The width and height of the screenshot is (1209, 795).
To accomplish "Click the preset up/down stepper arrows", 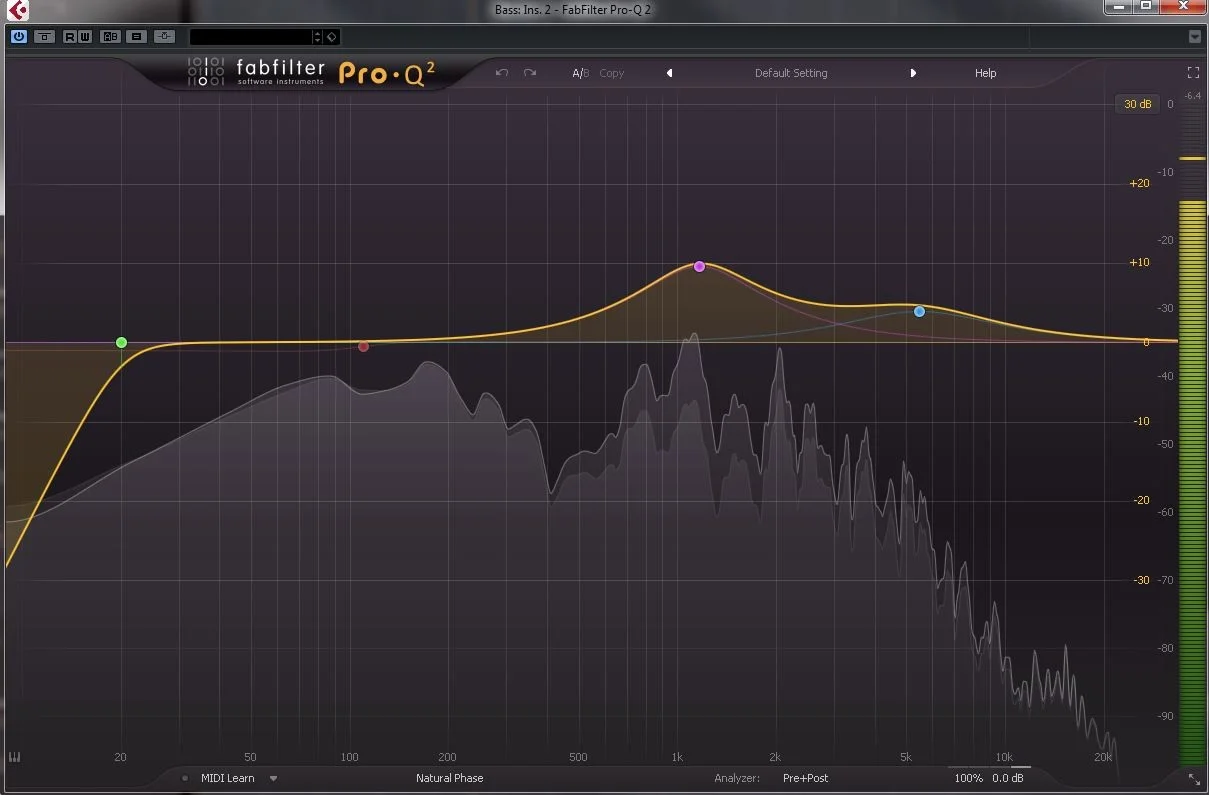I will pos(318,37).
